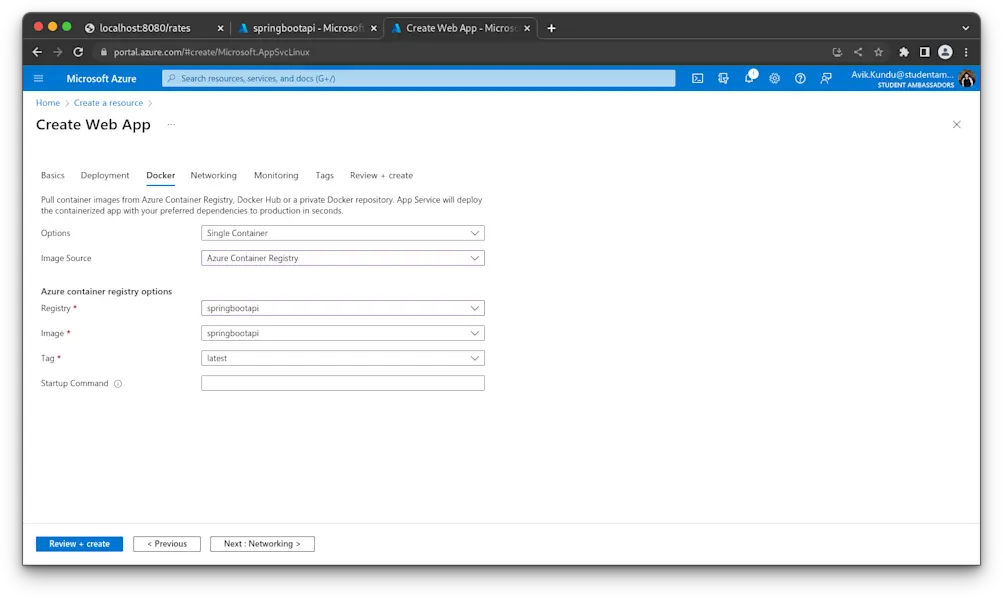Send feedback via the feedback icon
1003x598 pixels.
pos(825,77)
